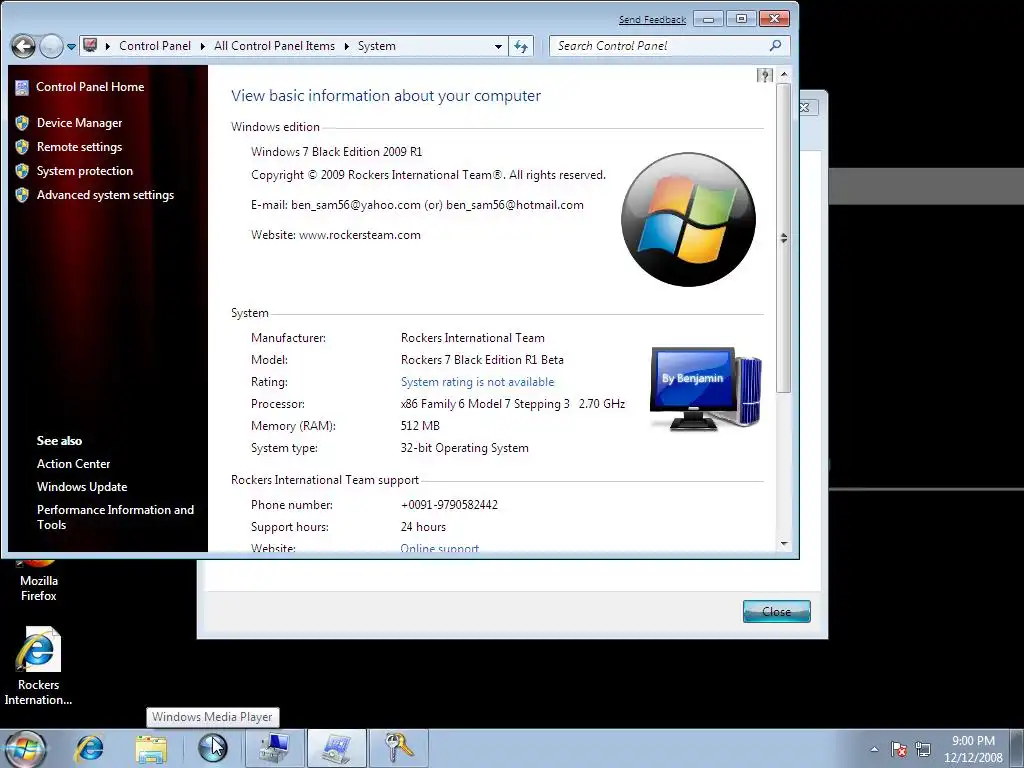
Task: Click the shield icon beside Remote settings
Action: pyautogui.click(x=22, y=147)
